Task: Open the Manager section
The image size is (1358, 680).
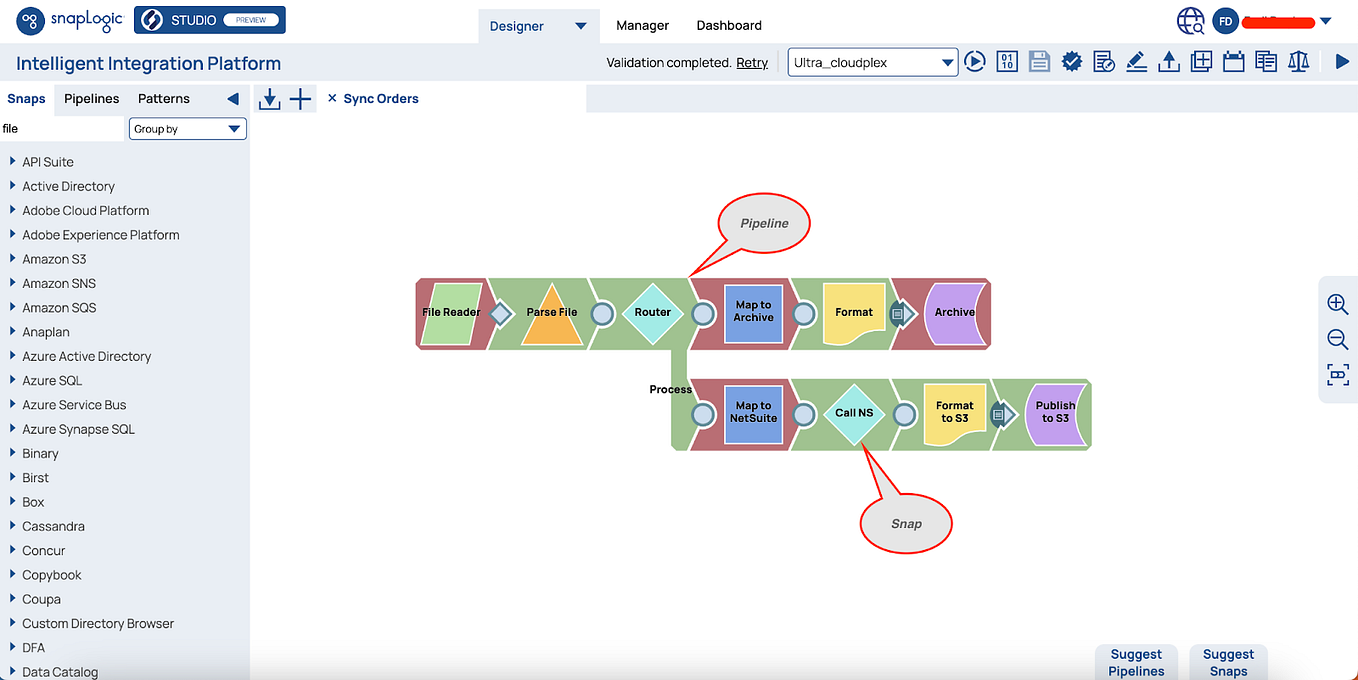Action: pyautogui.click(x=642, y=25)
